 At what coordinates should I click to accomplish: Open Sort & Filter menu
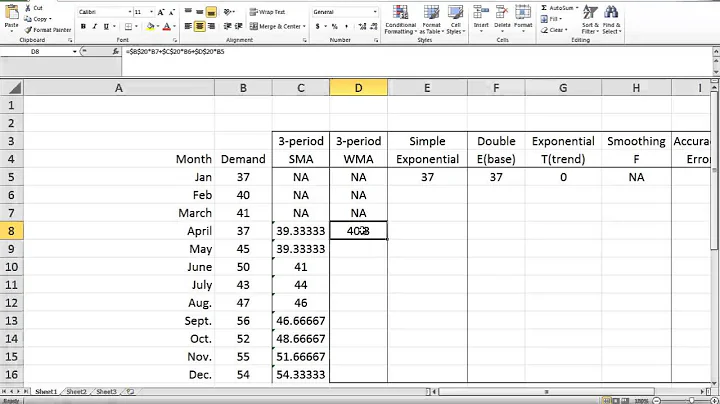[590, 19]
